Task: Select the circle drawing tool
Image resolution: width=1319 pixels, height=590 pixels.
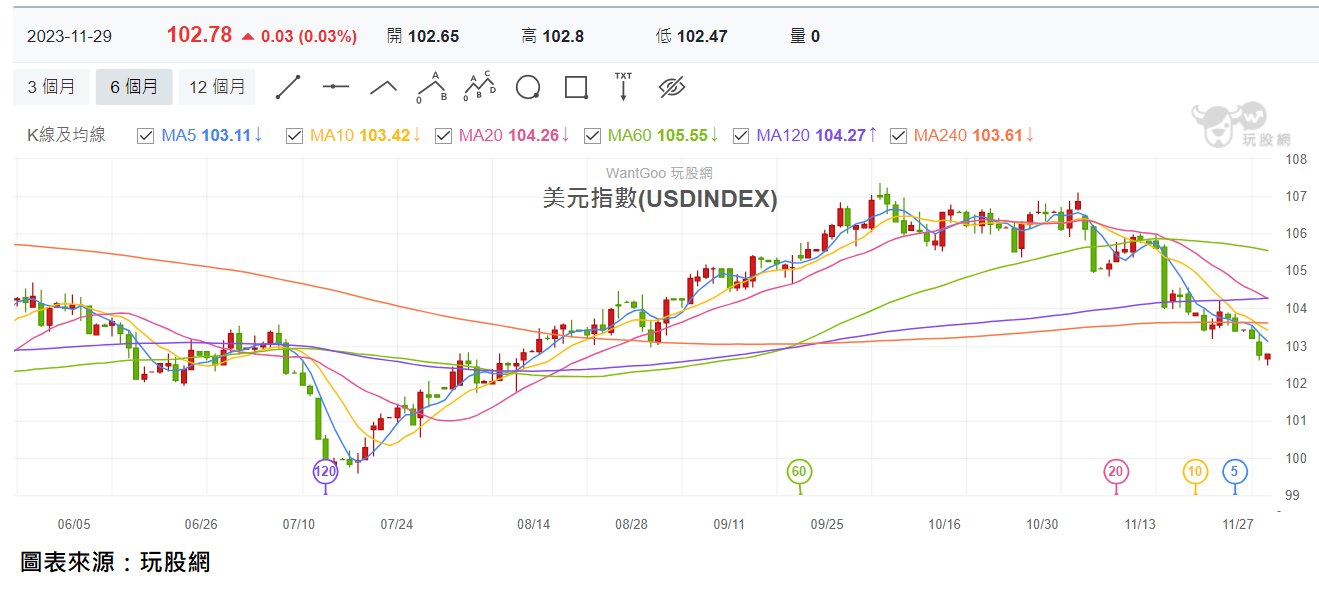Action: click(528, 87)
